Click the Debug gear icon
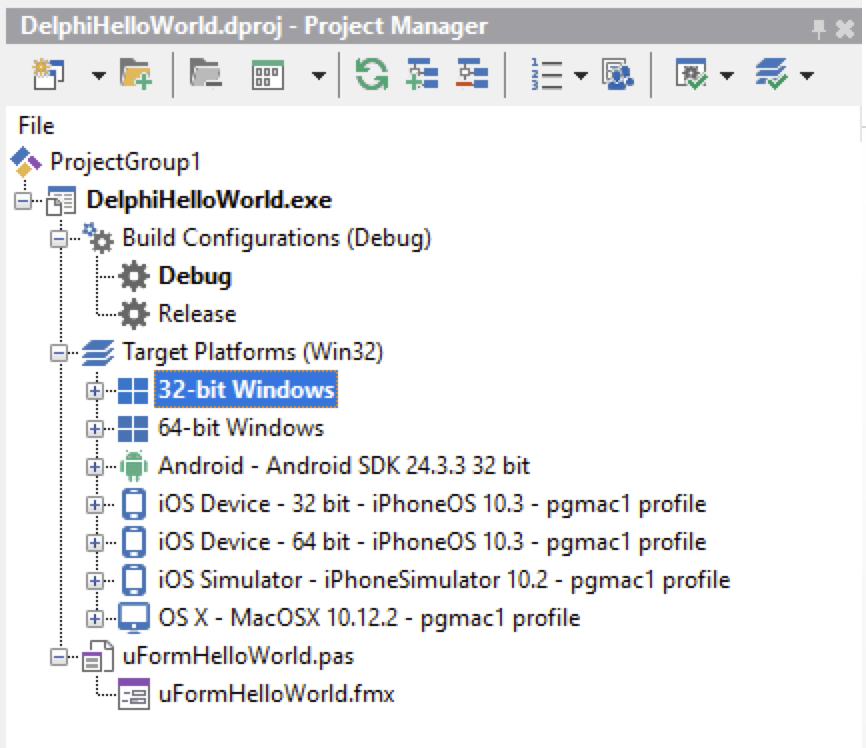Screen dimensions: 866x748 coord(134,277)
